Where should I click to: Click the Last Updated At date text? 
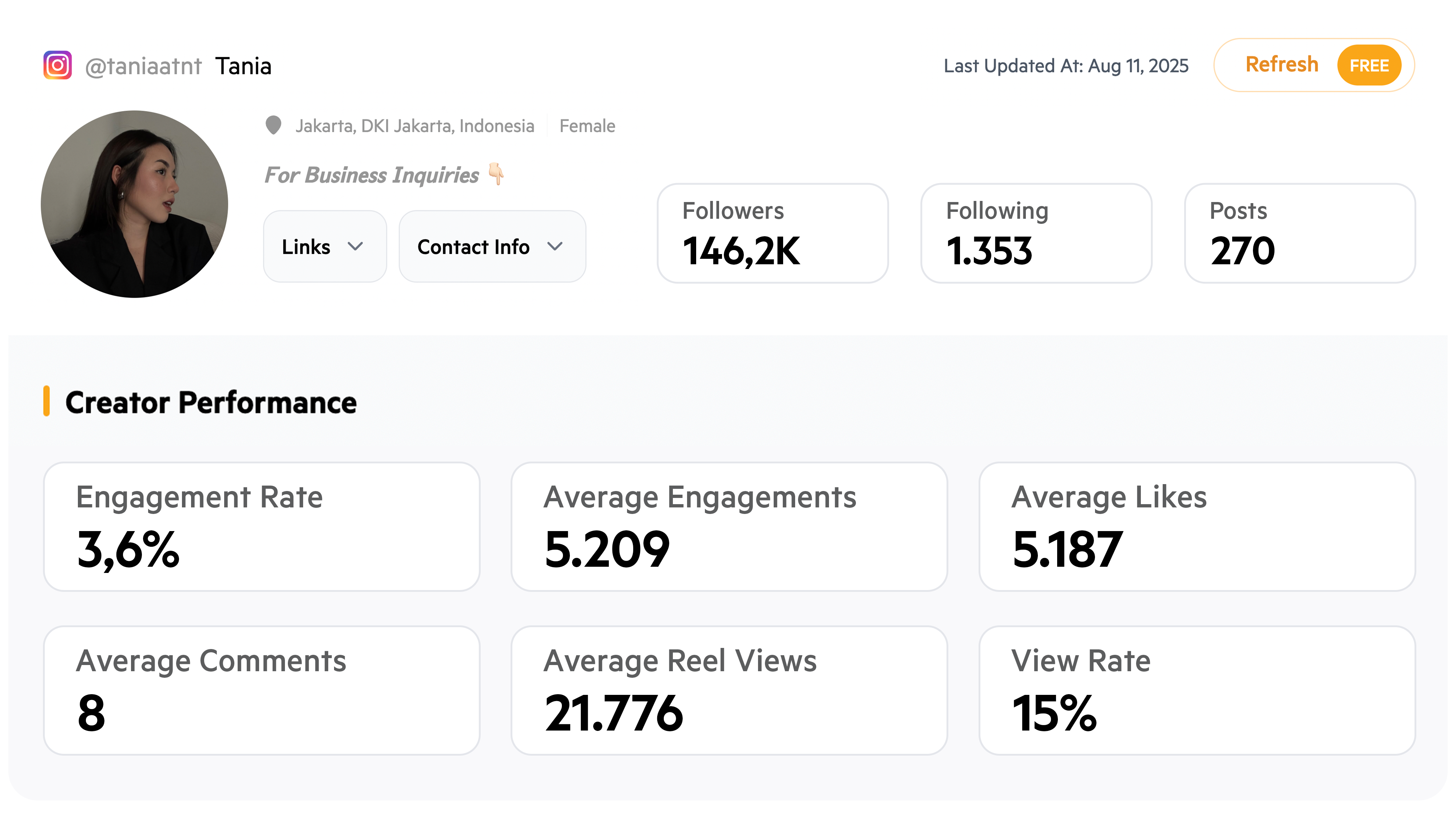click(1066, 66)
